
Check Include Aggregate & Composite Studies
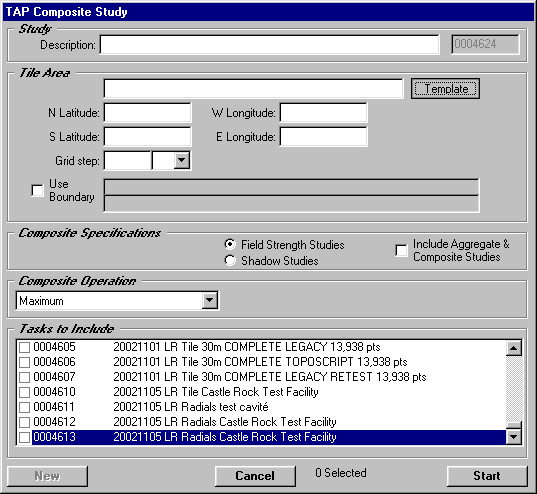point(401,250)
